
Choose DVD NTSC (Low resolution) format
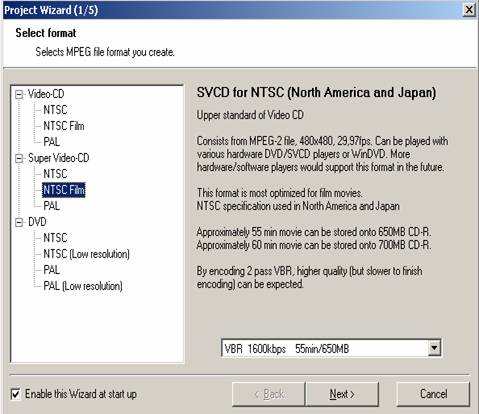[x=86, y=254]
